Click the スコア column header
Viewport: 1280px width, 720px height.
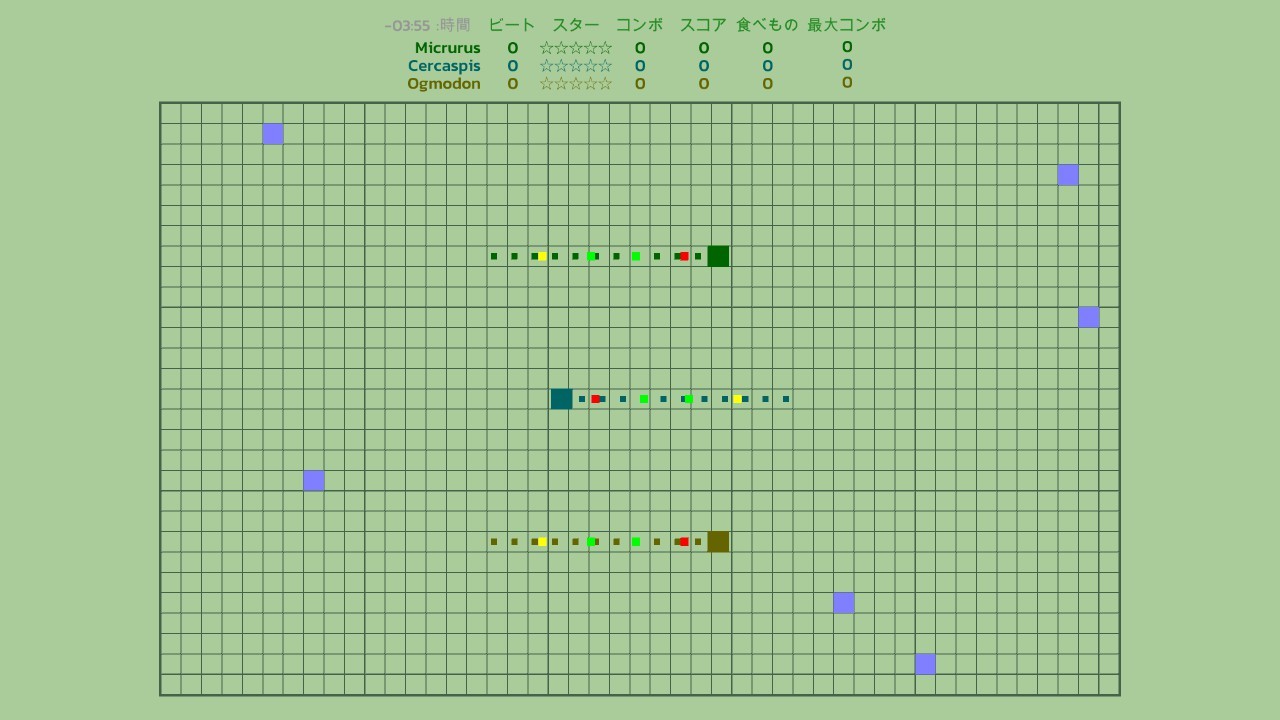[704, 25]
